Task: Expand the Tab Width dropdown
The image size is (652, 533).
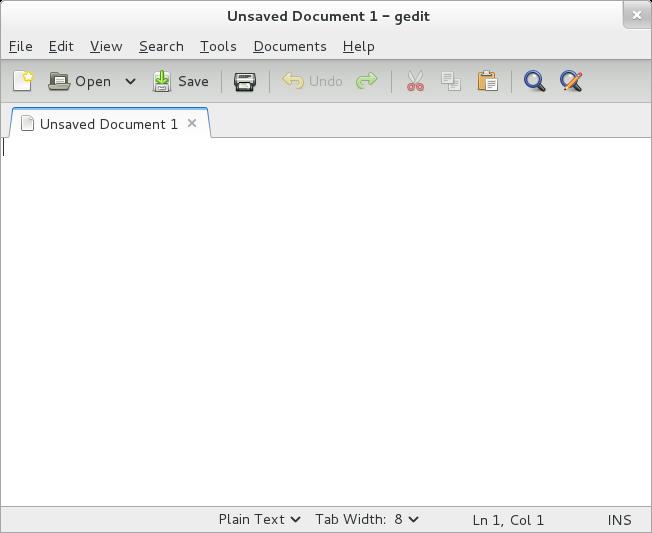Action: [366, 519]
